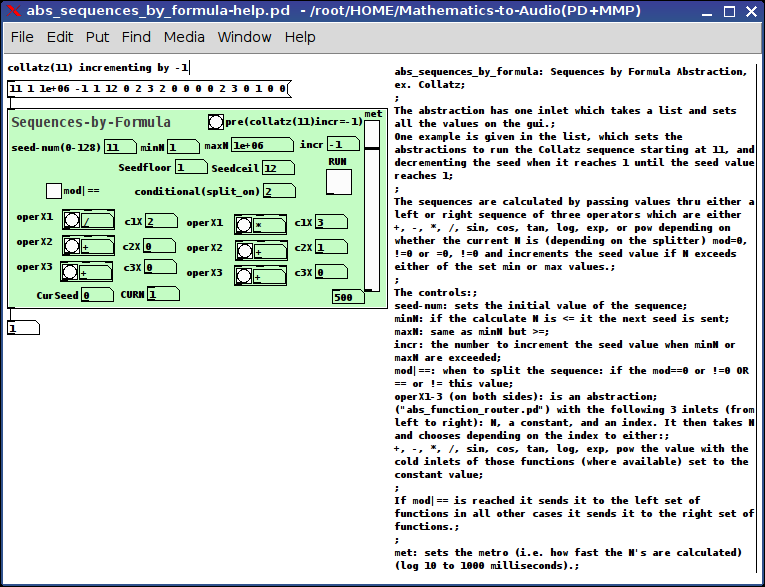
Task: Select the minN number box
Action: (183, 146)
